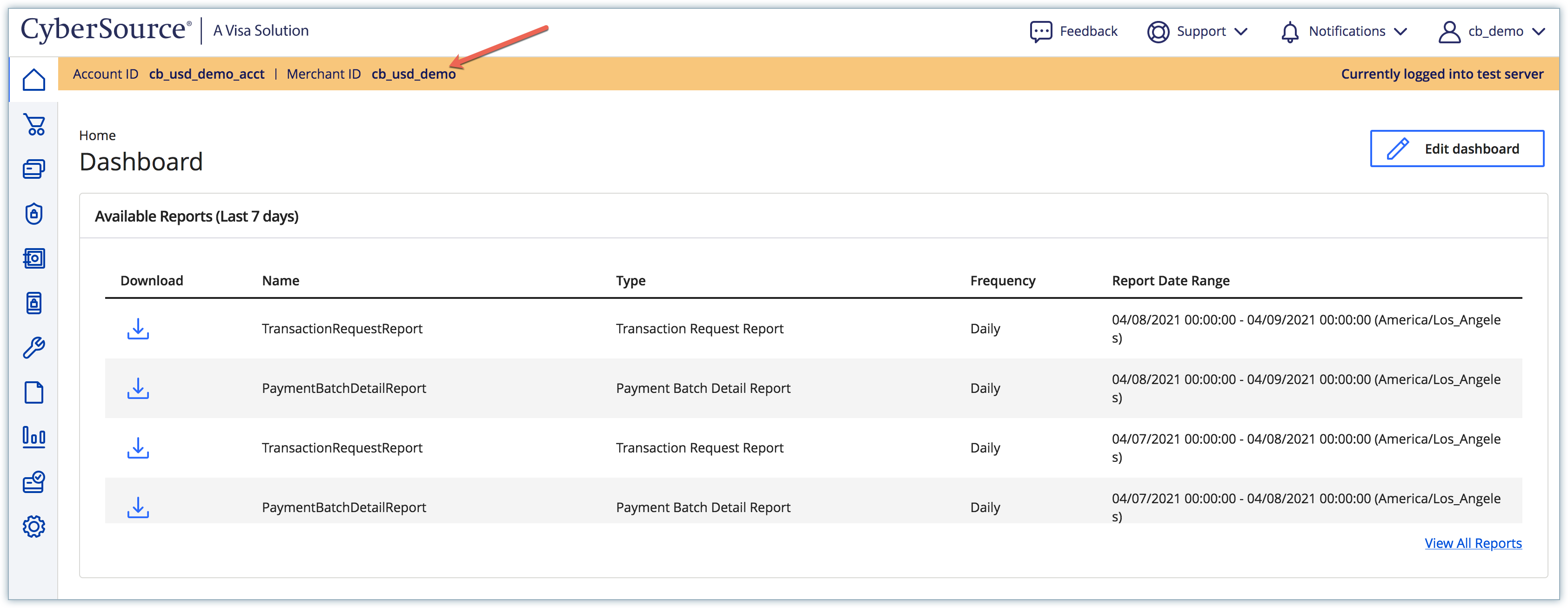Open the card with checkmark icon
The image size is (1568, 608).
click(x=34, y=482)
